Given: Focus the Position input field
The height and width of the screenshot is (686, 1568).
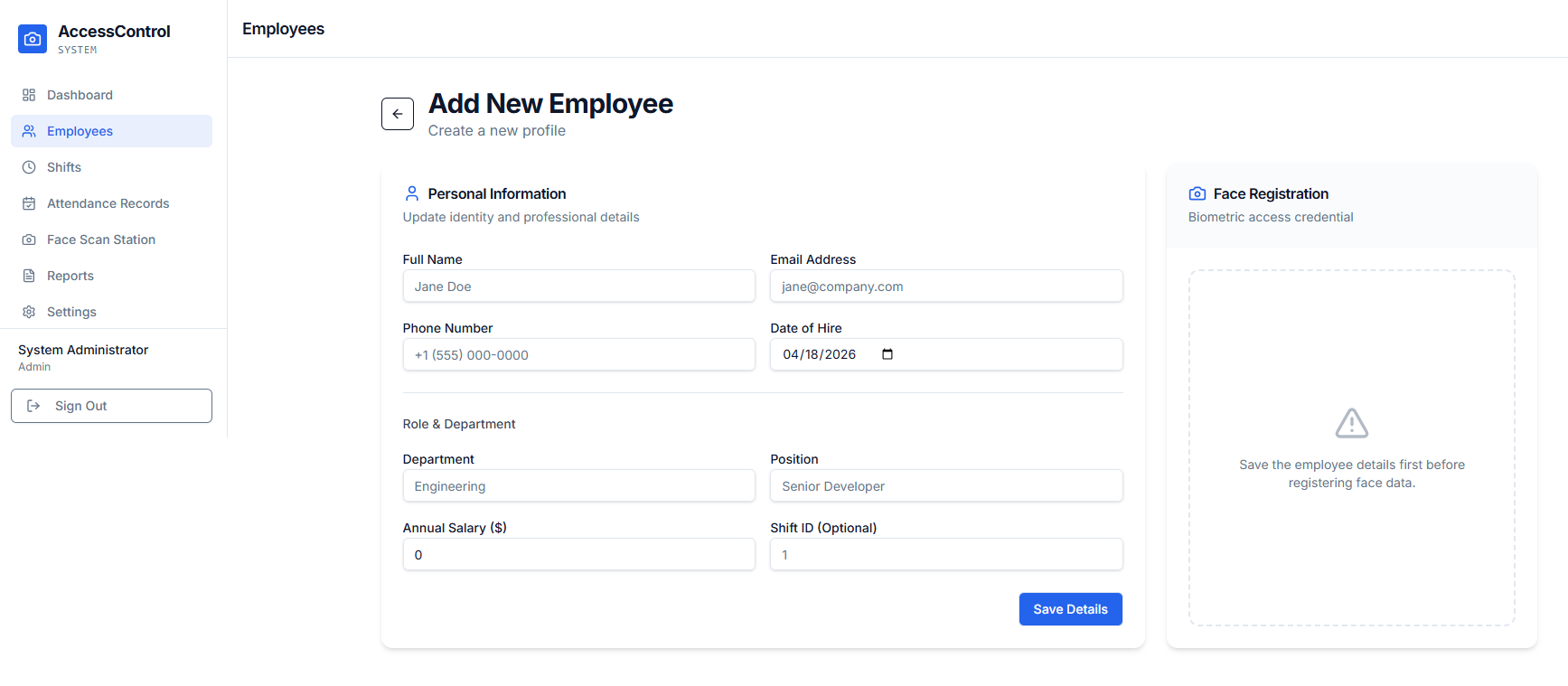Looking at the screenshot, I should (x=945, y=486).
